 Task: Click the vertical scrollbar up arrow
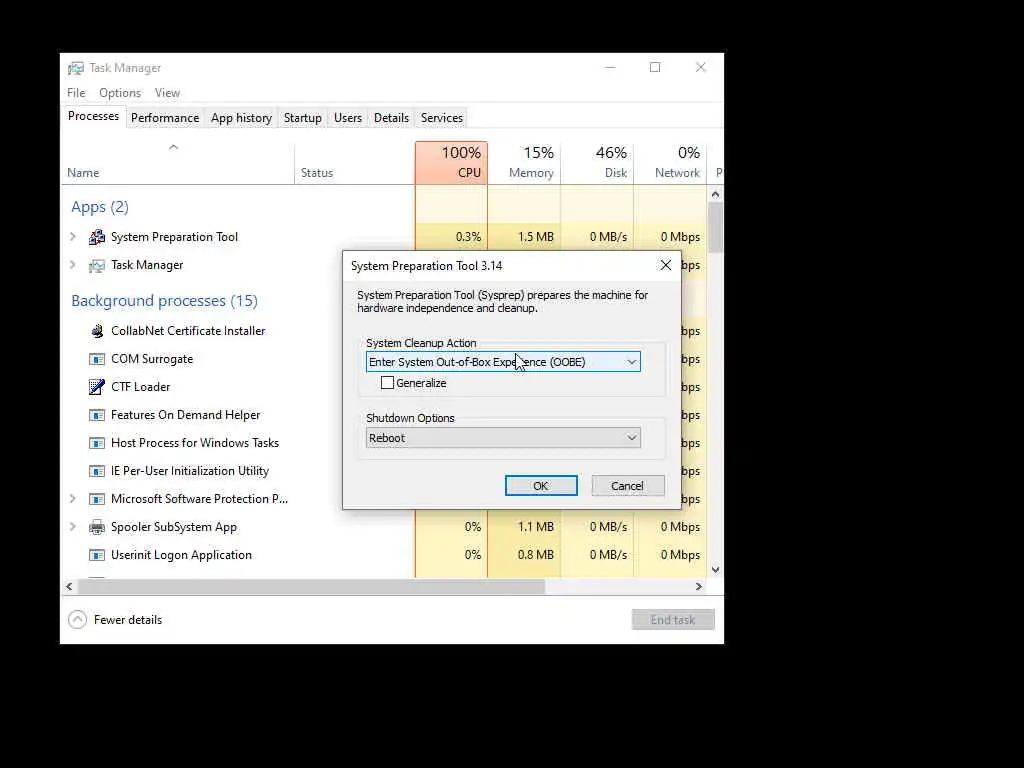(715, 195)
